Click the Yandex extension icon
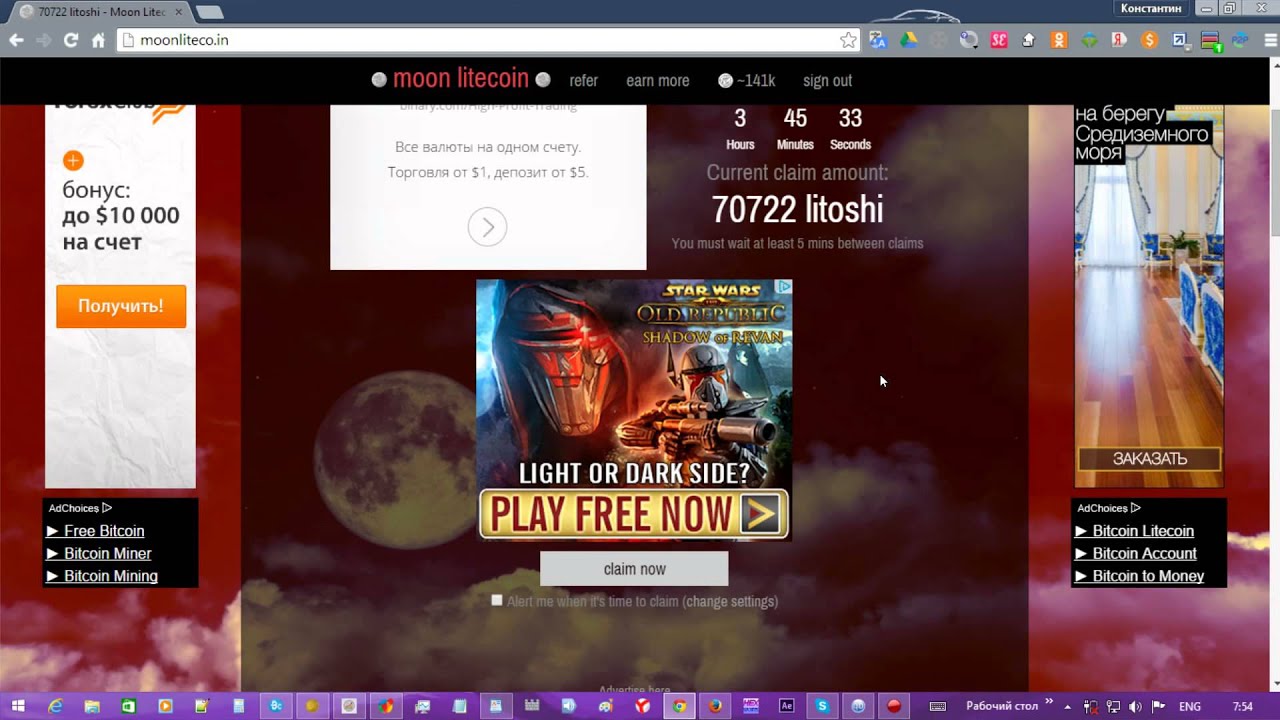This screenshot has width=1280, height=720. tap(1120, 40)
